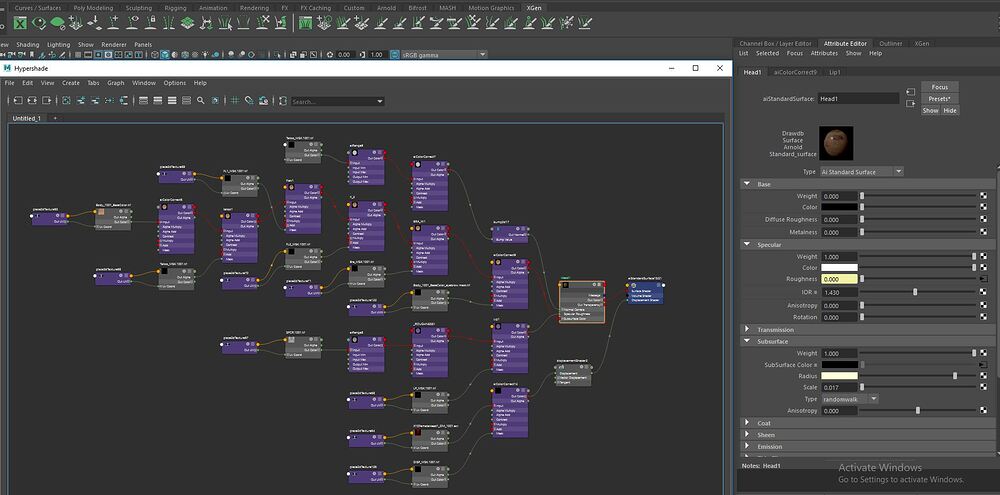Viewport: 1000px width, 495px height.
Task: Set full node display mode in Hypershade
Action: (x=172, y=100)
